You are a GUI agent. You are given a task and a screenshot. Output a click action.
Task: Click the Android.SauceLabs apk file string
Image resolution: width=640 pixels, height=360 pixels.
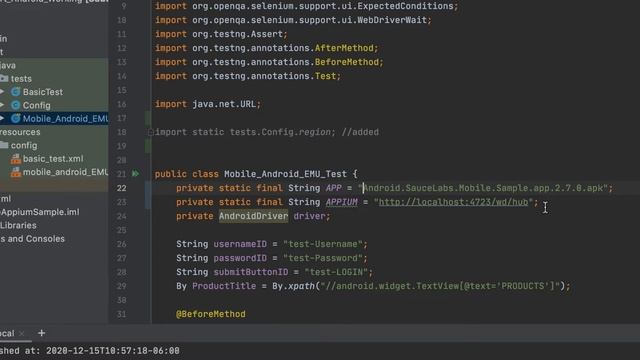(x=482, y=188)
